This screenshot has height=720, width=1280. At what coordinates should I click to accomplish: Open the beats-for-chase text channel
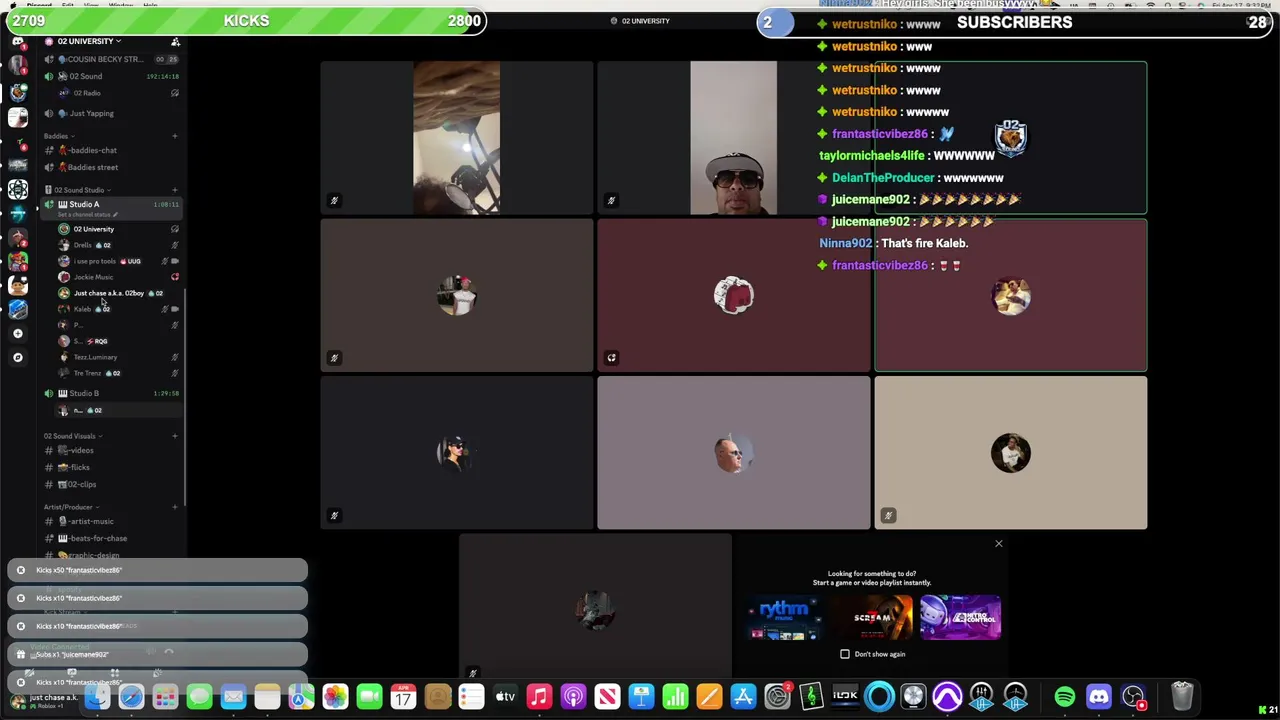pyautogui.click(x=111, y=538)
